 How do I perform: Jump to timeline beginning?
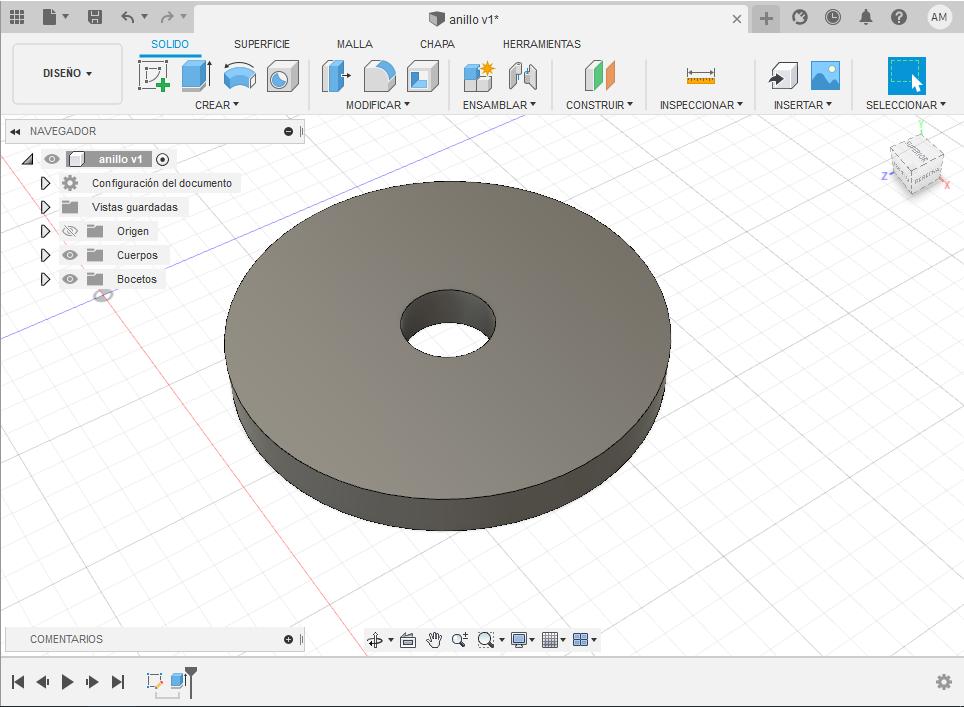(18, 682)
